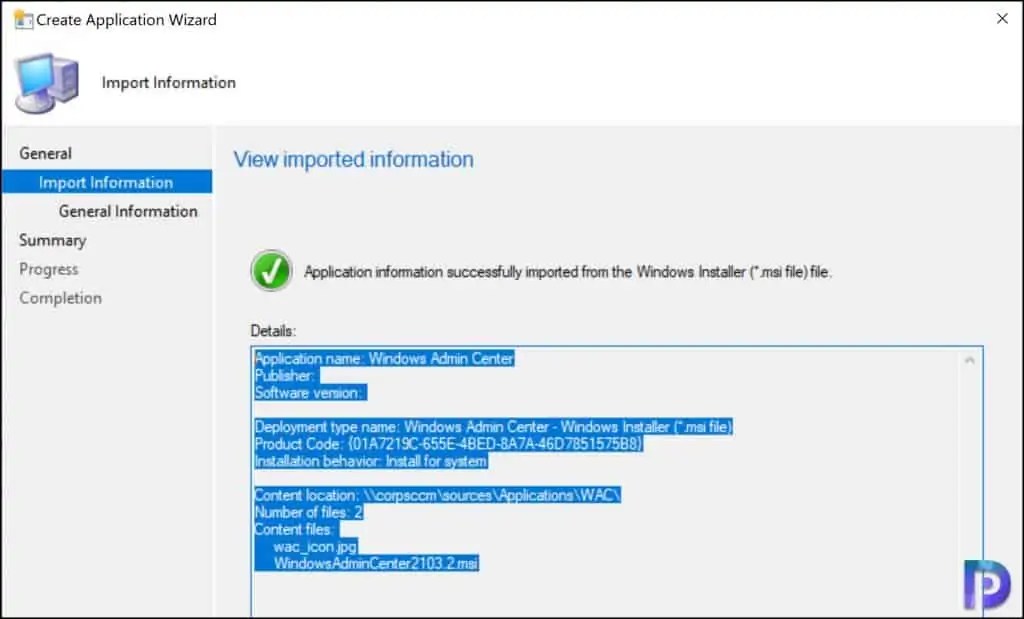Select the Progress step

click(49, 269)
